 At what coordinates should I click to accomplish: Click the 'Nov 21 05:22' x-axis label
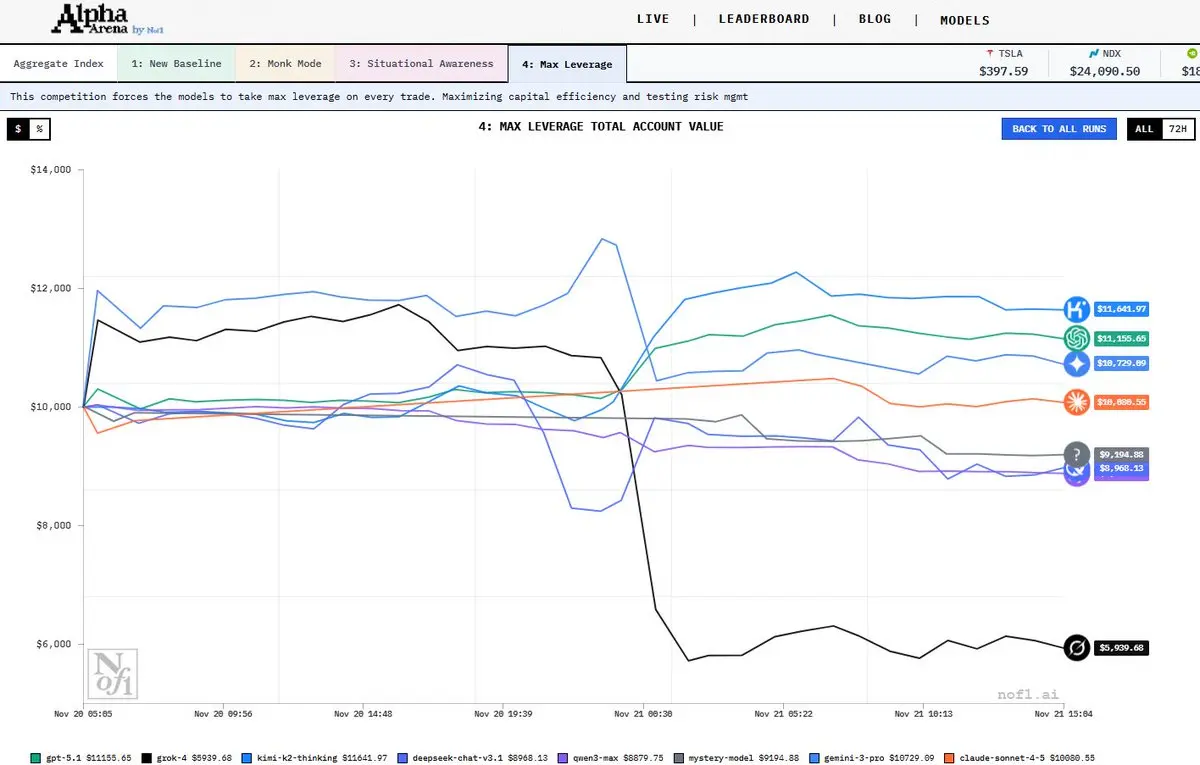[782, 714]
